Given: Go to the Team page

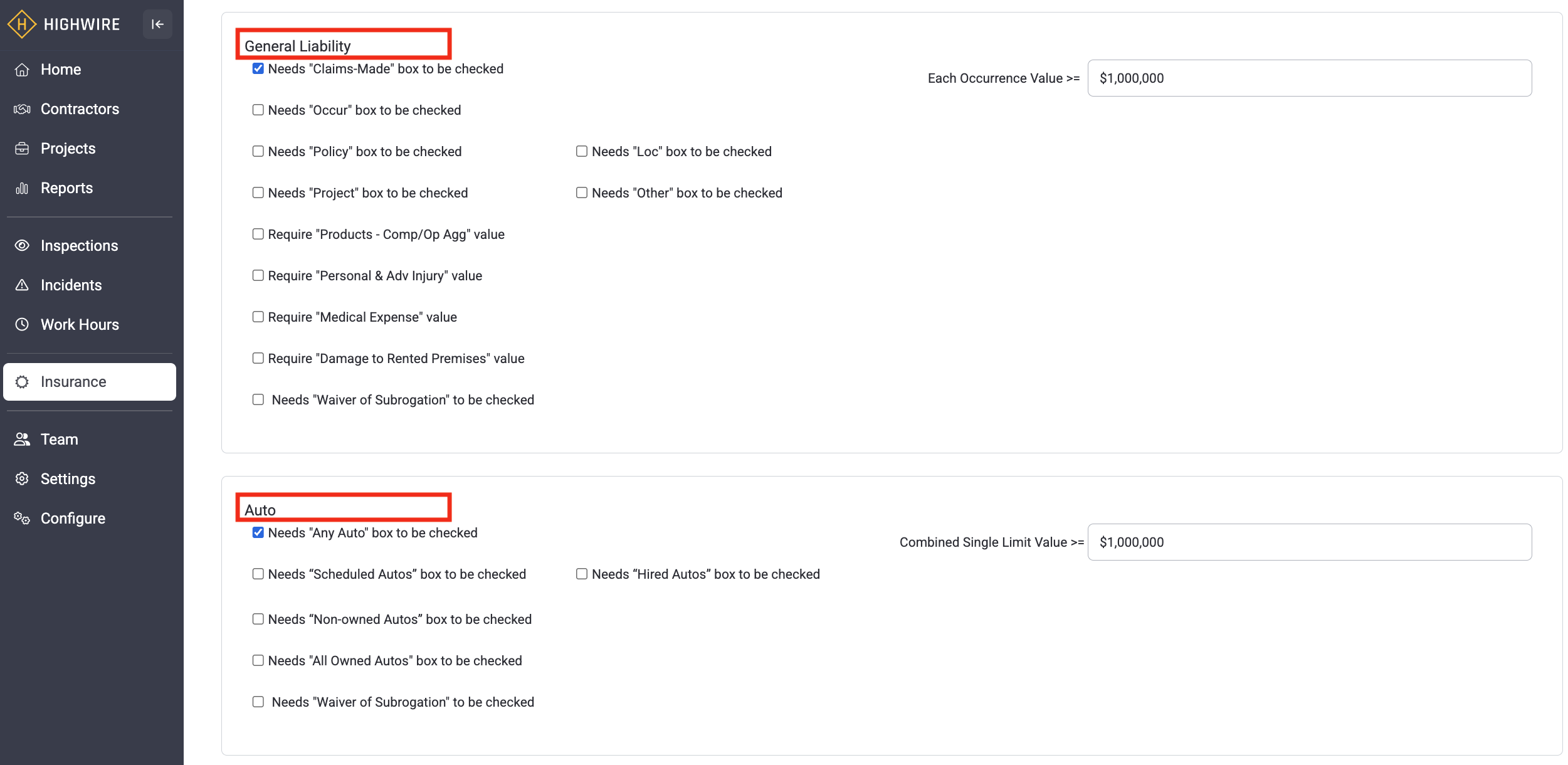Looking at the screenshot, I should 60,440.
